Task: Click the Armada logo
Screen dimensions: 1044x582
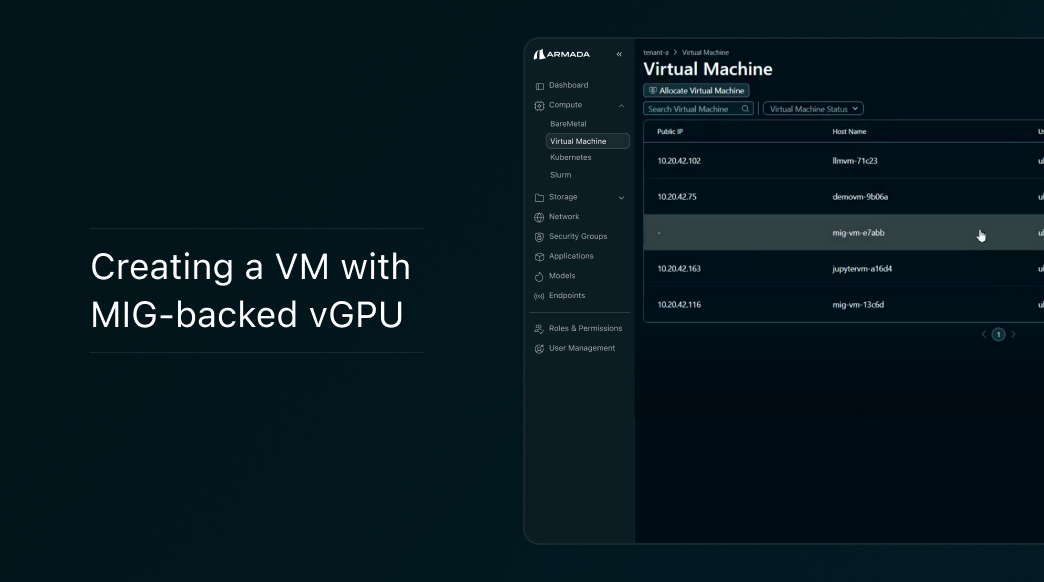Action: point(561,55)
